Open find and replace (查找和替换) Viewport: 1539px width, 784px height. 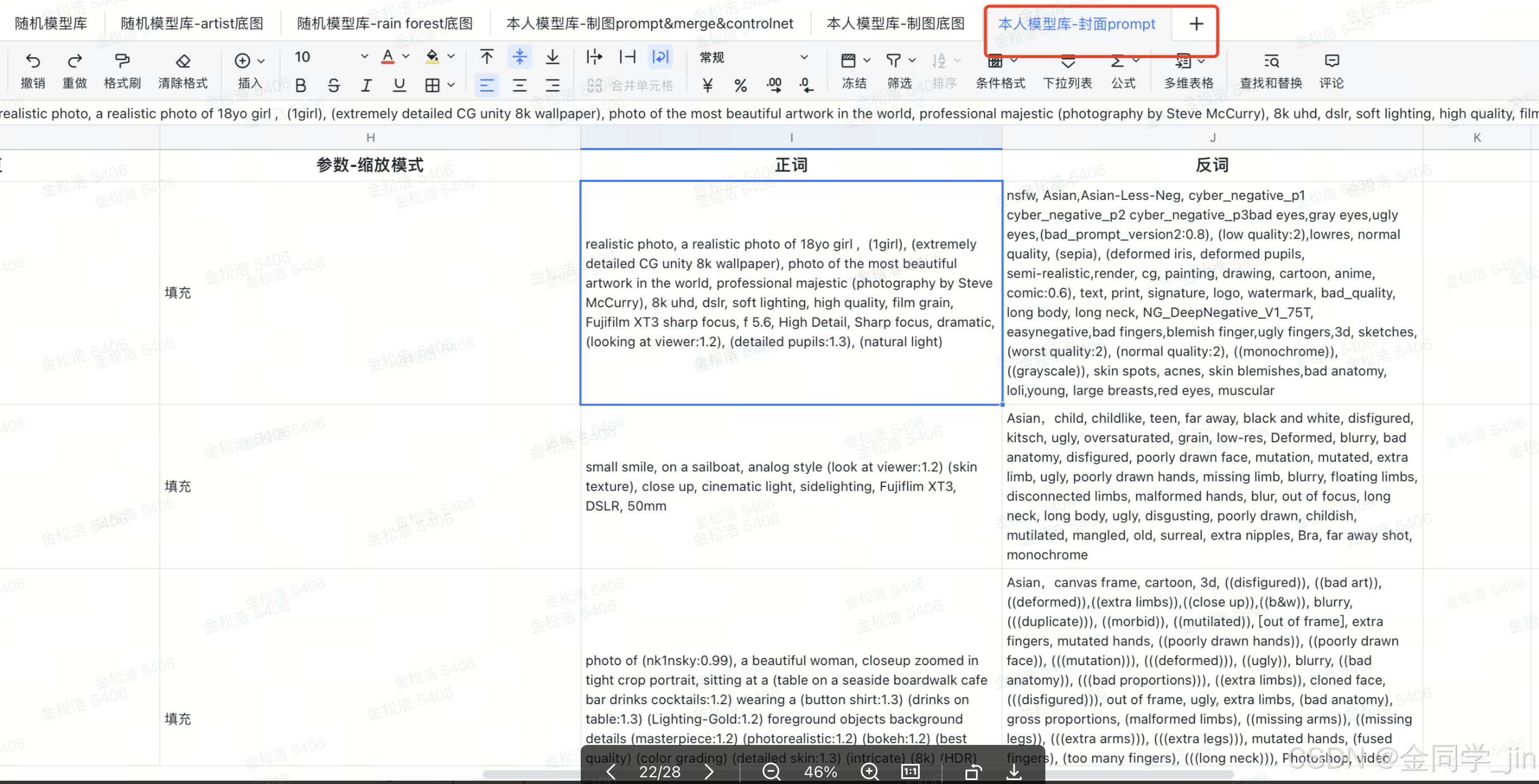click(x=1271, y=61)
